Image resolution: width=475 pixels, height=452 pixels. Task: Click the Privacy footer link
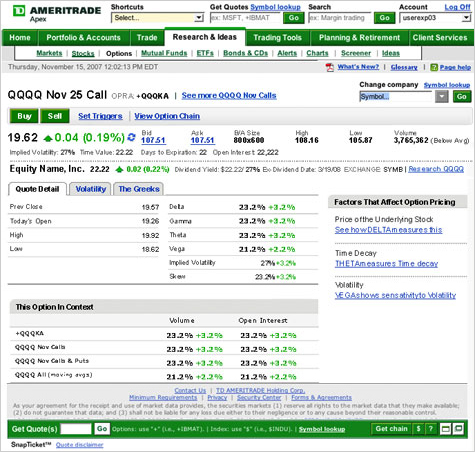point(217,398)
